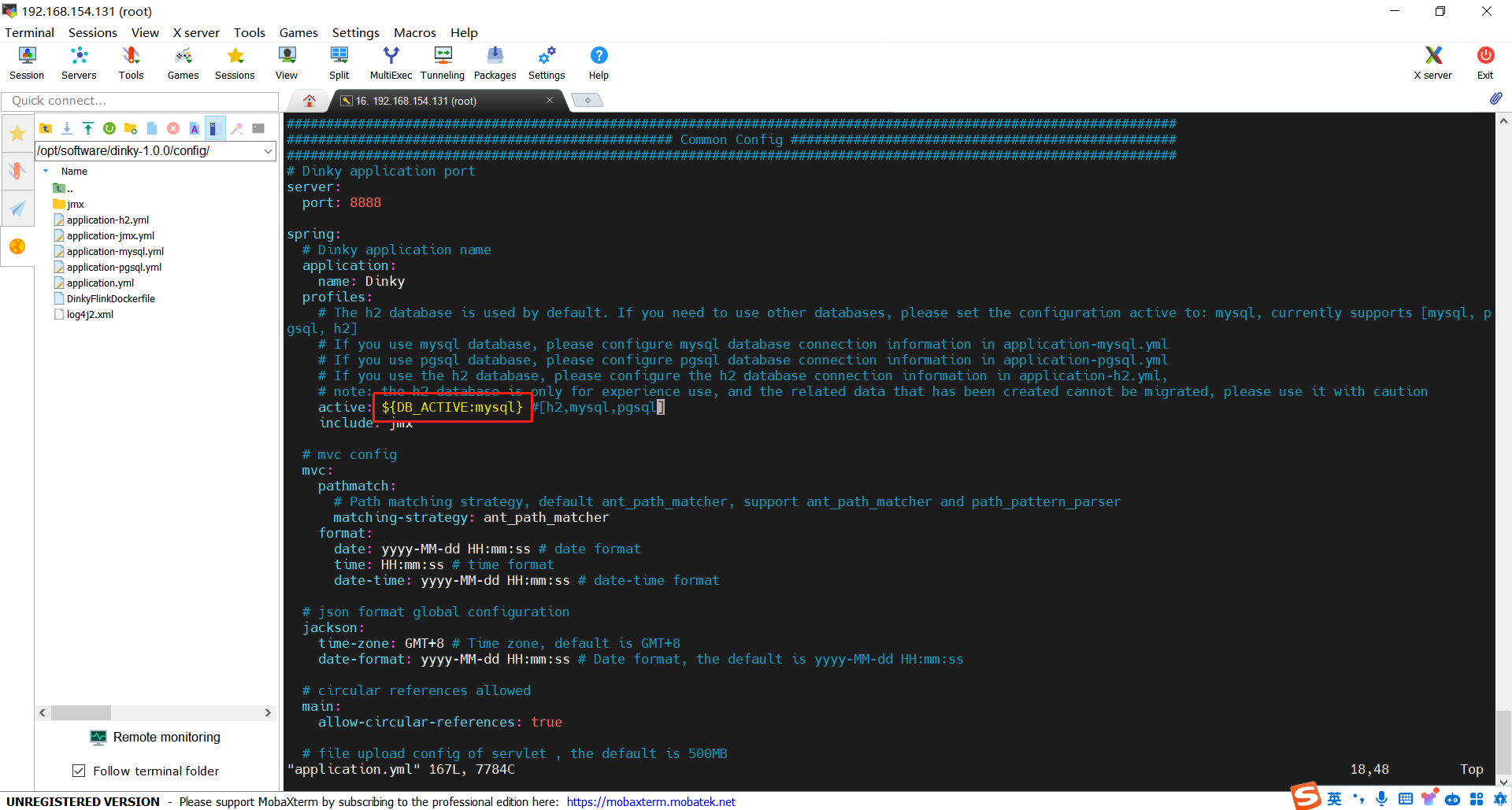Select application.yml file
Image resolution: width=1512 pixels, height=810 pixels.
[x=94, y=283]
